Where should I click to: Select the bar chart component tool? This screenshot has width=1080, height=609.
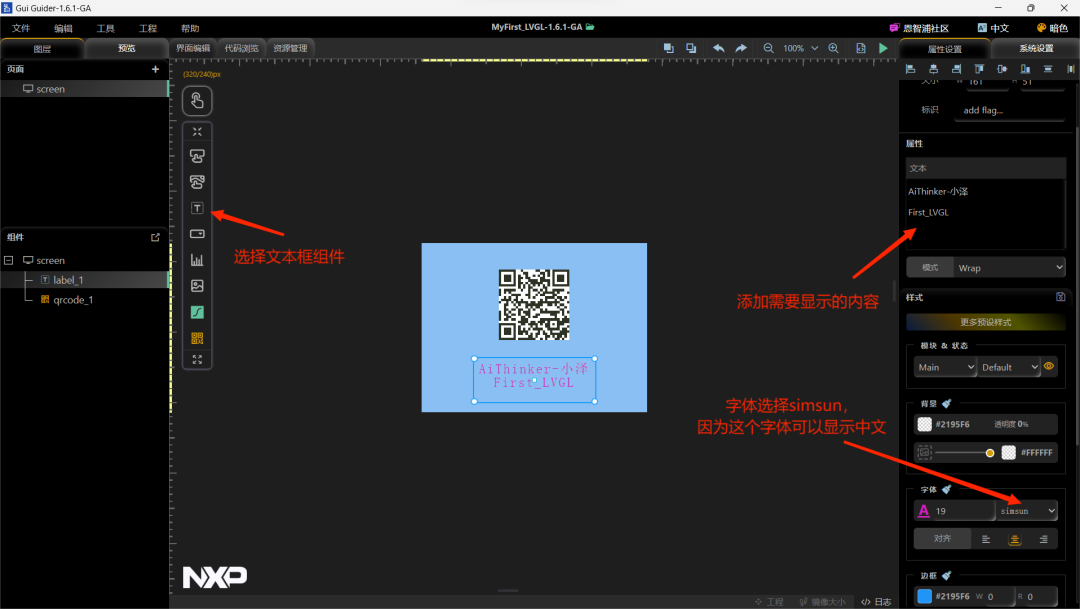click(x=197, y=259)
